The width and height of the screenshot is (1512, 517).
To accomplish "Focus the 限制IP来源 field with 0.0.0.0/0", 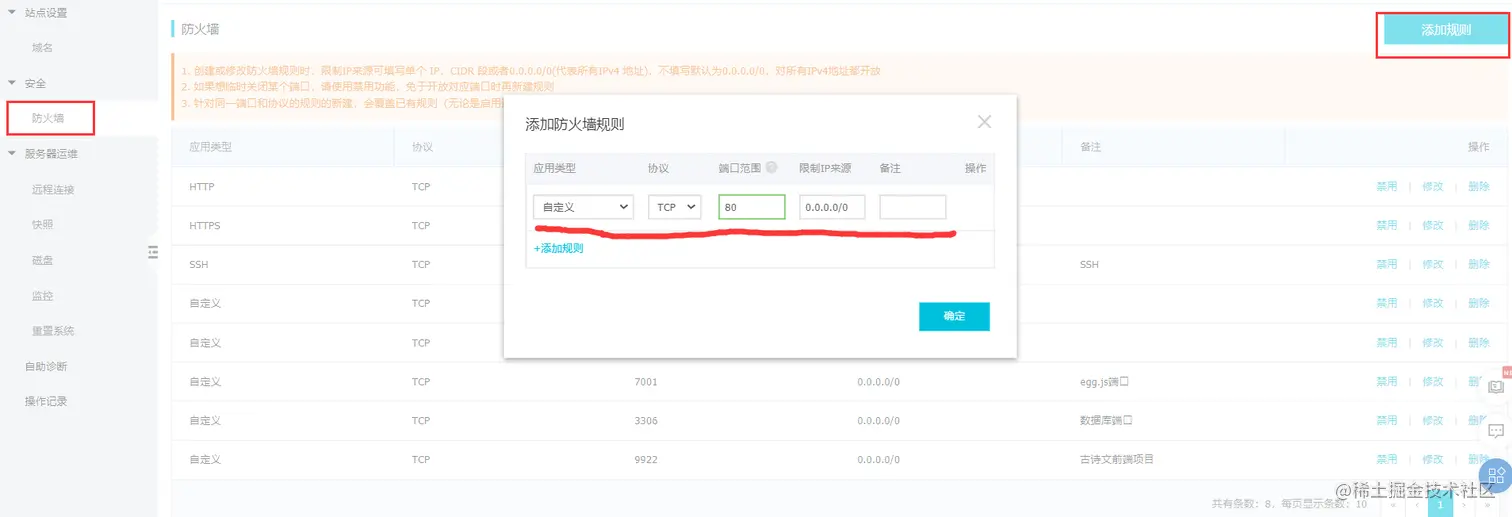I will tap(832, 207).
